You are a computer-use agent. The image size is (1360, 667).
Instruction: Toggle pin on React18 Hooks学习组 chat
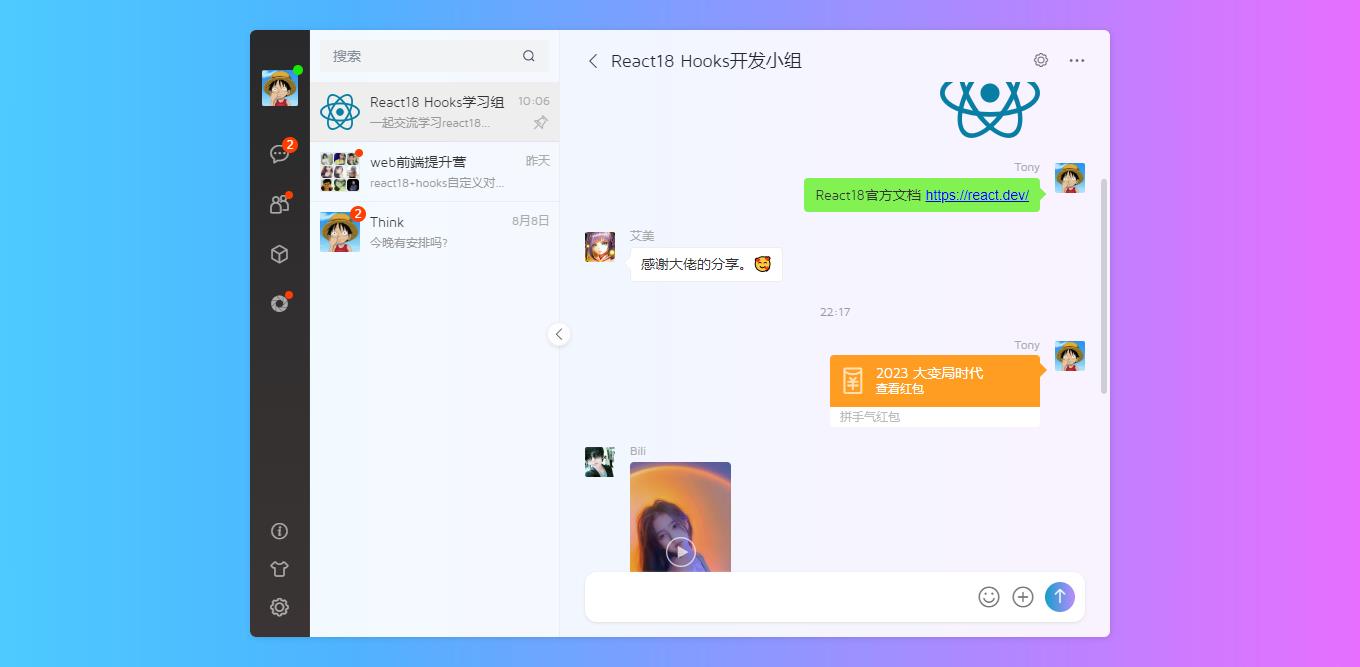(540, 123)
